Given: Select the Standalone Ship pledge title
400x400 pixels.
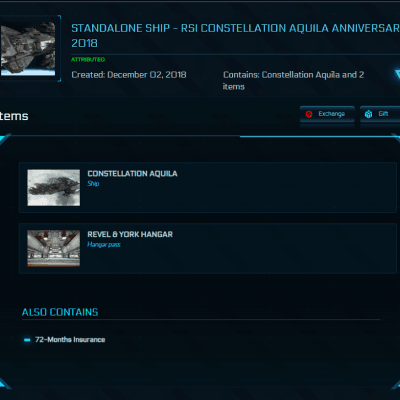Looking at the screenshot, I should click(x=235, y=36).
